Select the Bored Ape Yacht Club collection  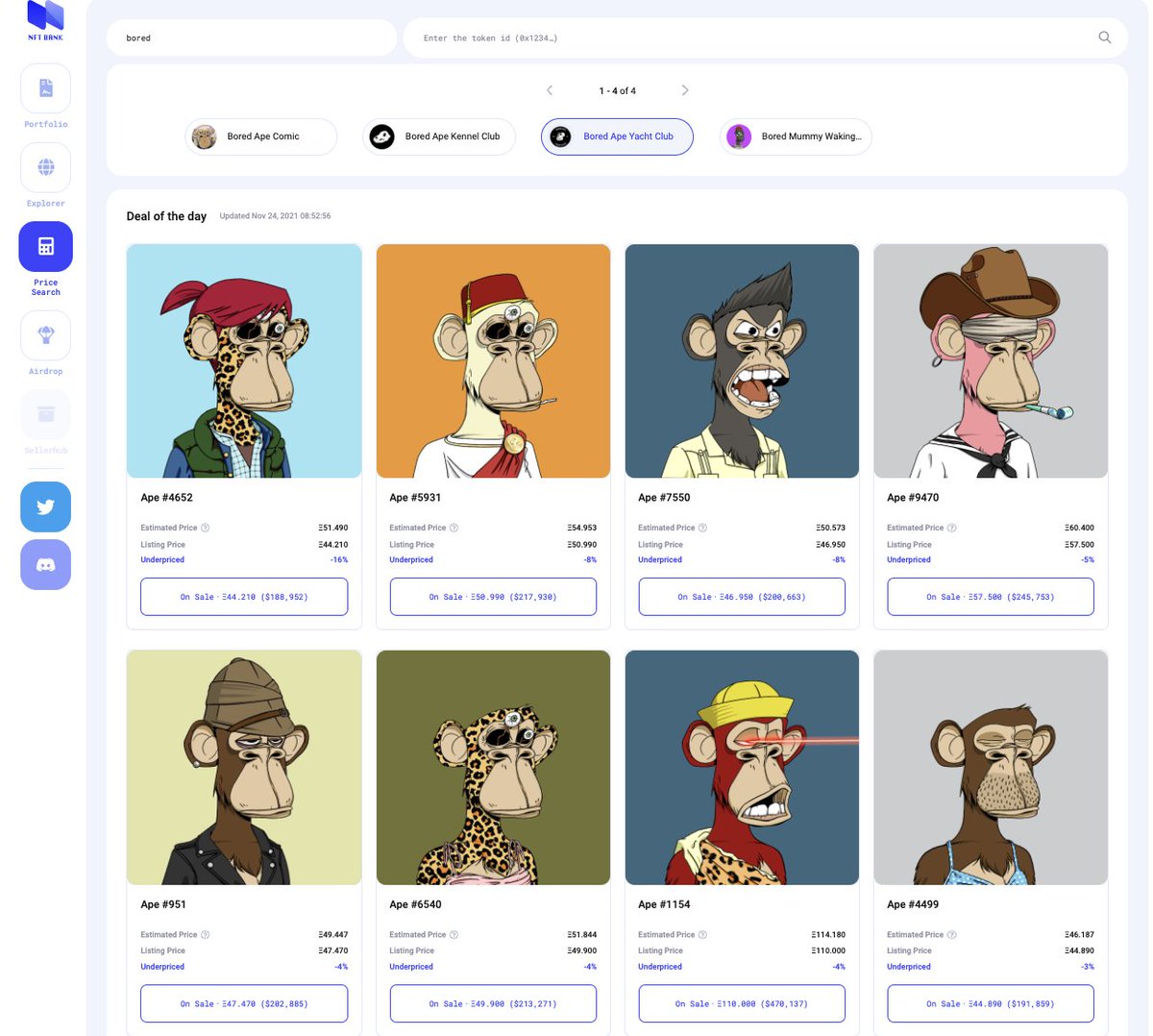coord(617,136)
